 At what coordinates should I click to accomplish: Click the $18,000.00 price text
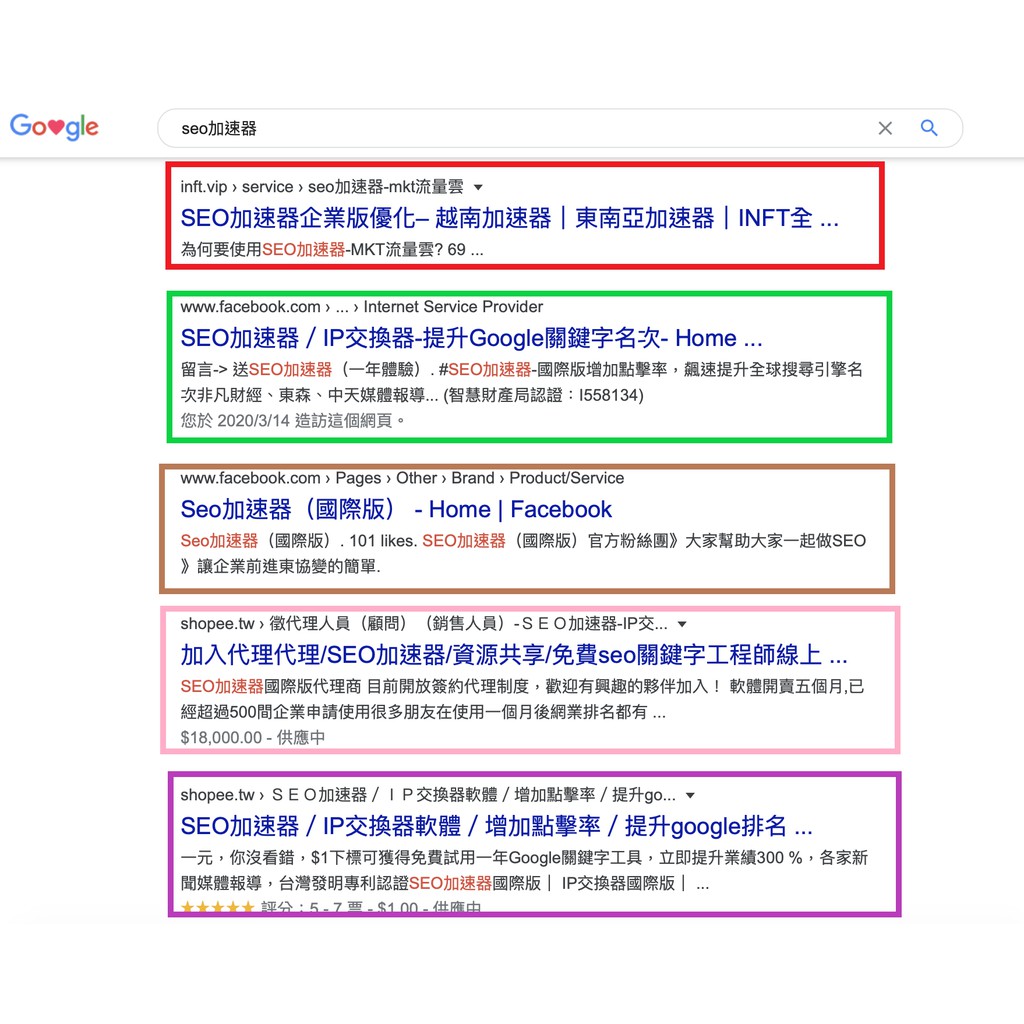click(x=221, y=738)
